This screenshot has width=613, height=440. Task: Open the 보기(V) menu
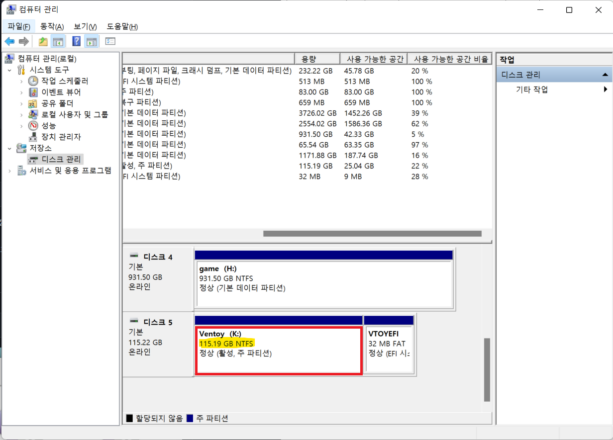(x=84, y=26)
